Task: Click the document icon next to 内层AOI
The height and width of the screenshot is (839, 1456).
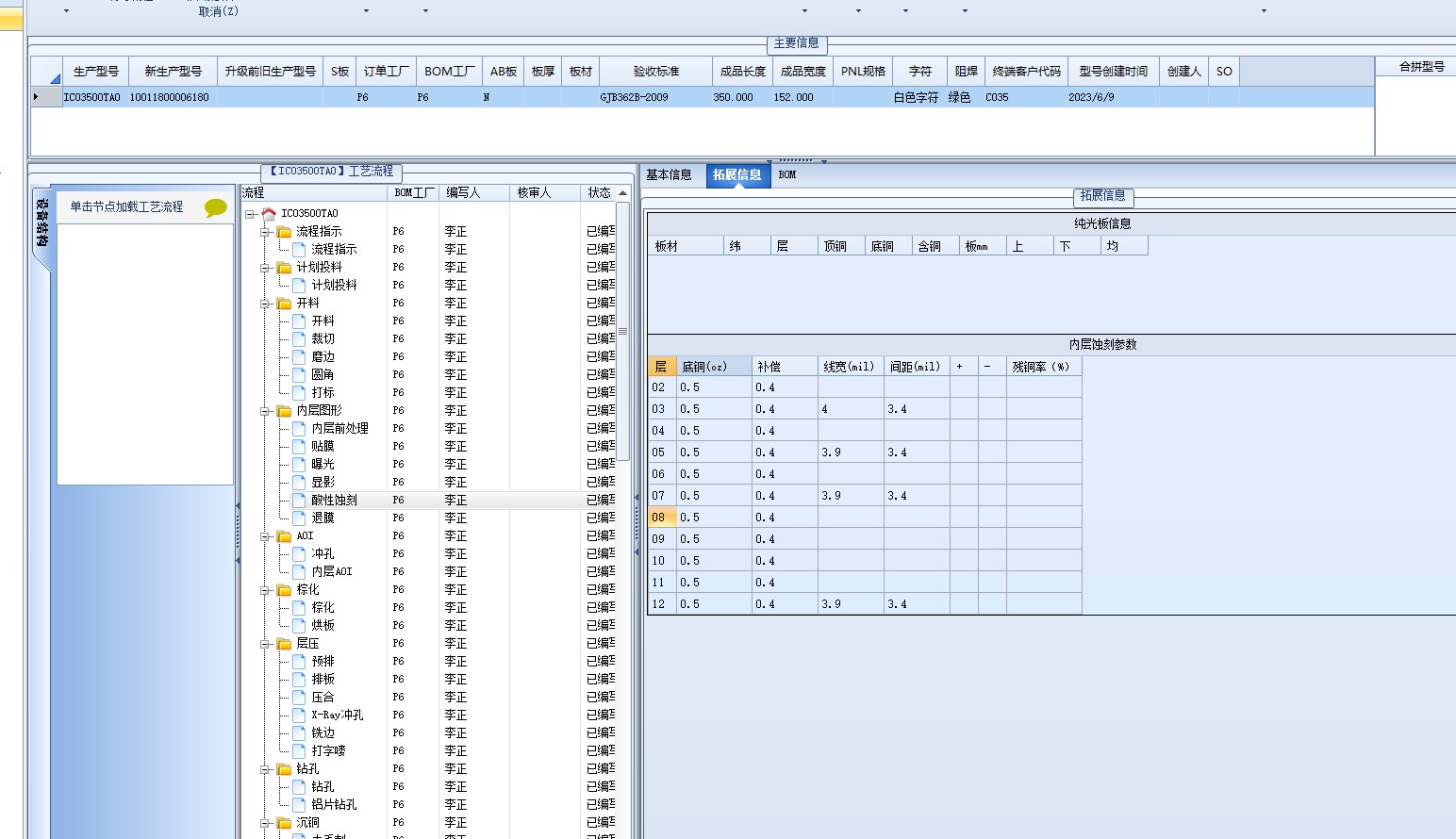Action: coord(299,572)
